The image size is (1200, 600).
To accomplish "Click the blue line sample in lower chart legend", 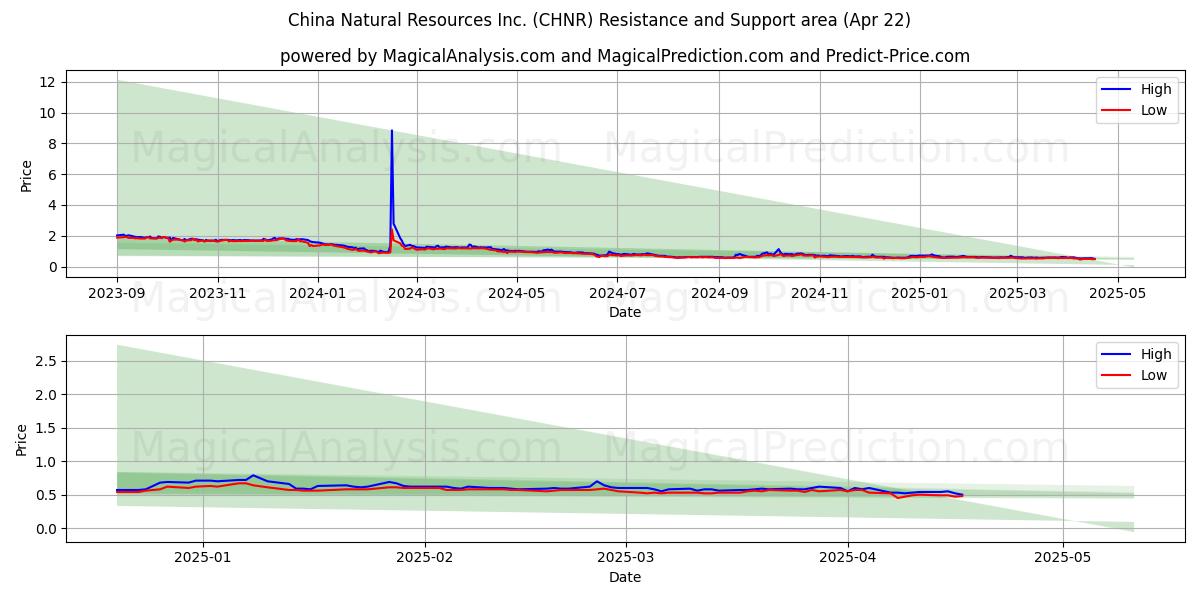I will 1117,354.
